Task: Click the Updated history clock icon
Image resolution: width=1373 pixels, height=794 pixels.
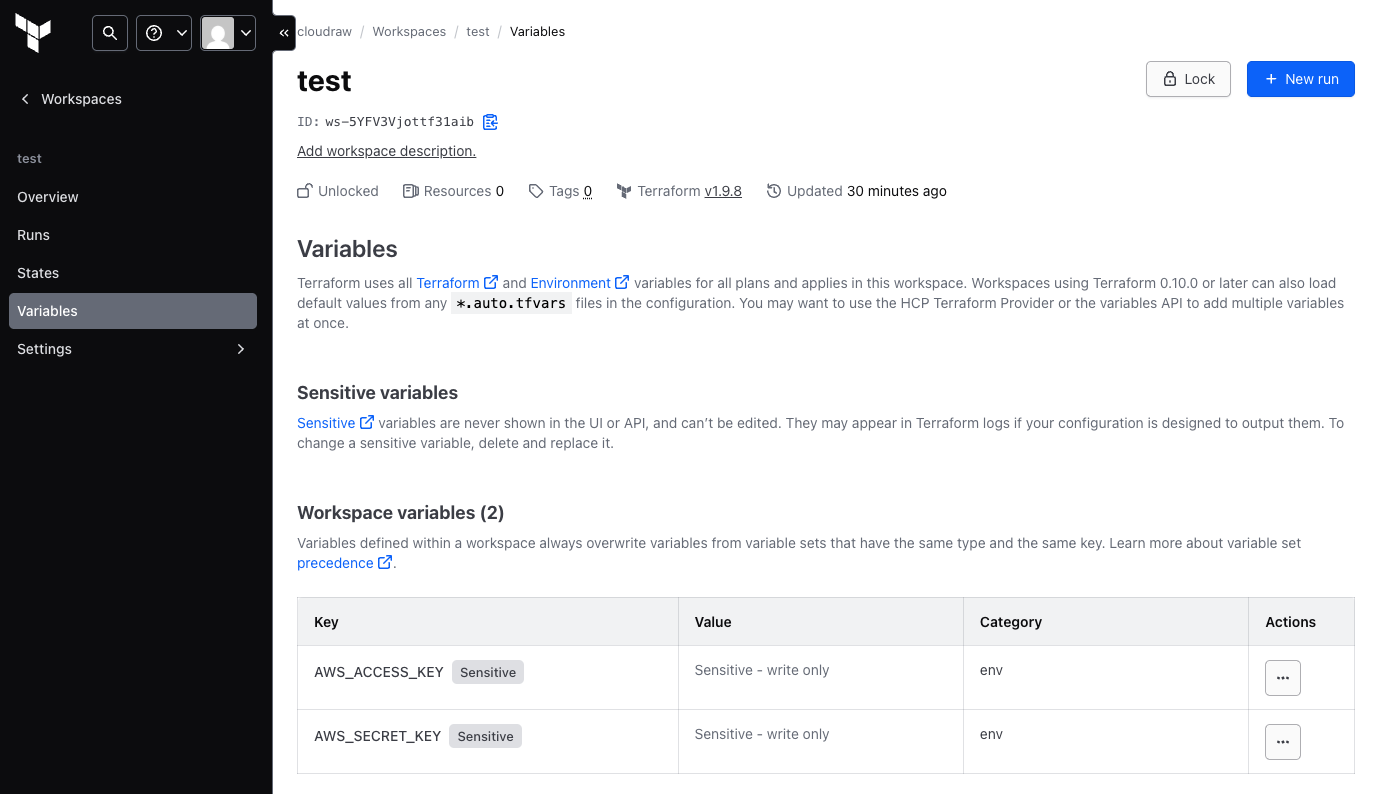Action: pos(774,191)
